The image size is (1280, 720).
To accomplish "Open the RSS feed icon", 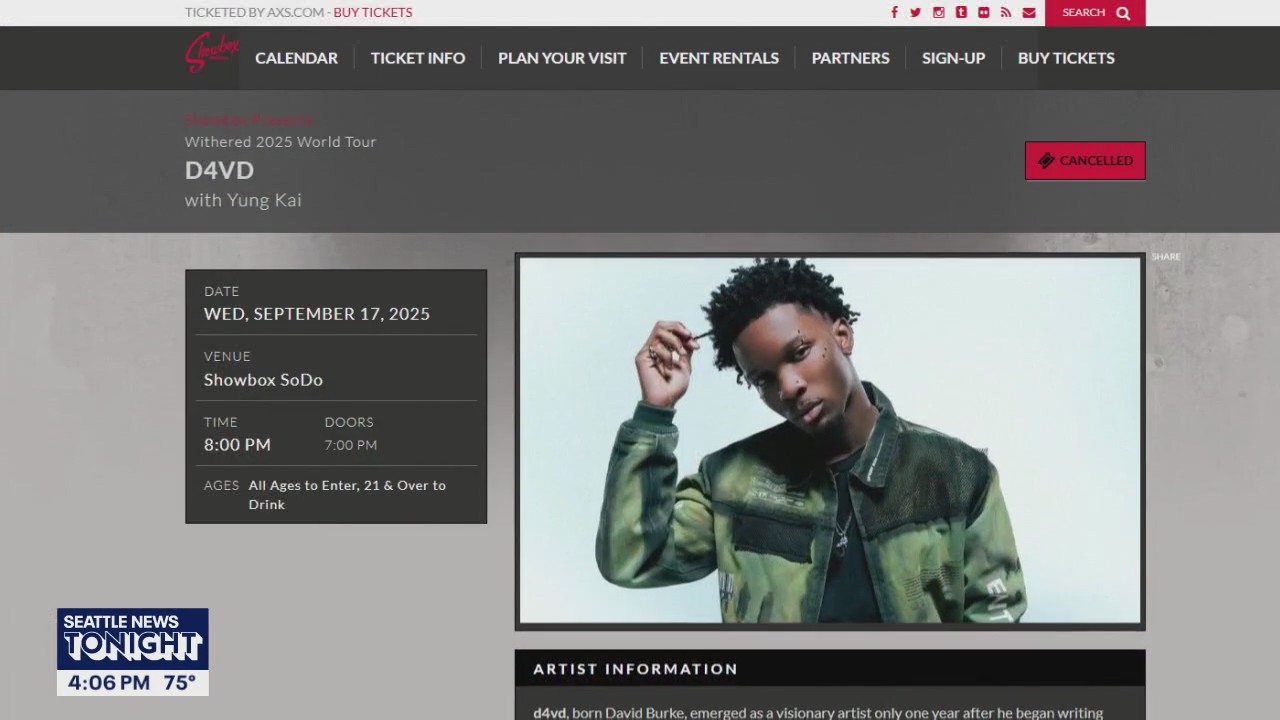I will [x=1006, y=13].
